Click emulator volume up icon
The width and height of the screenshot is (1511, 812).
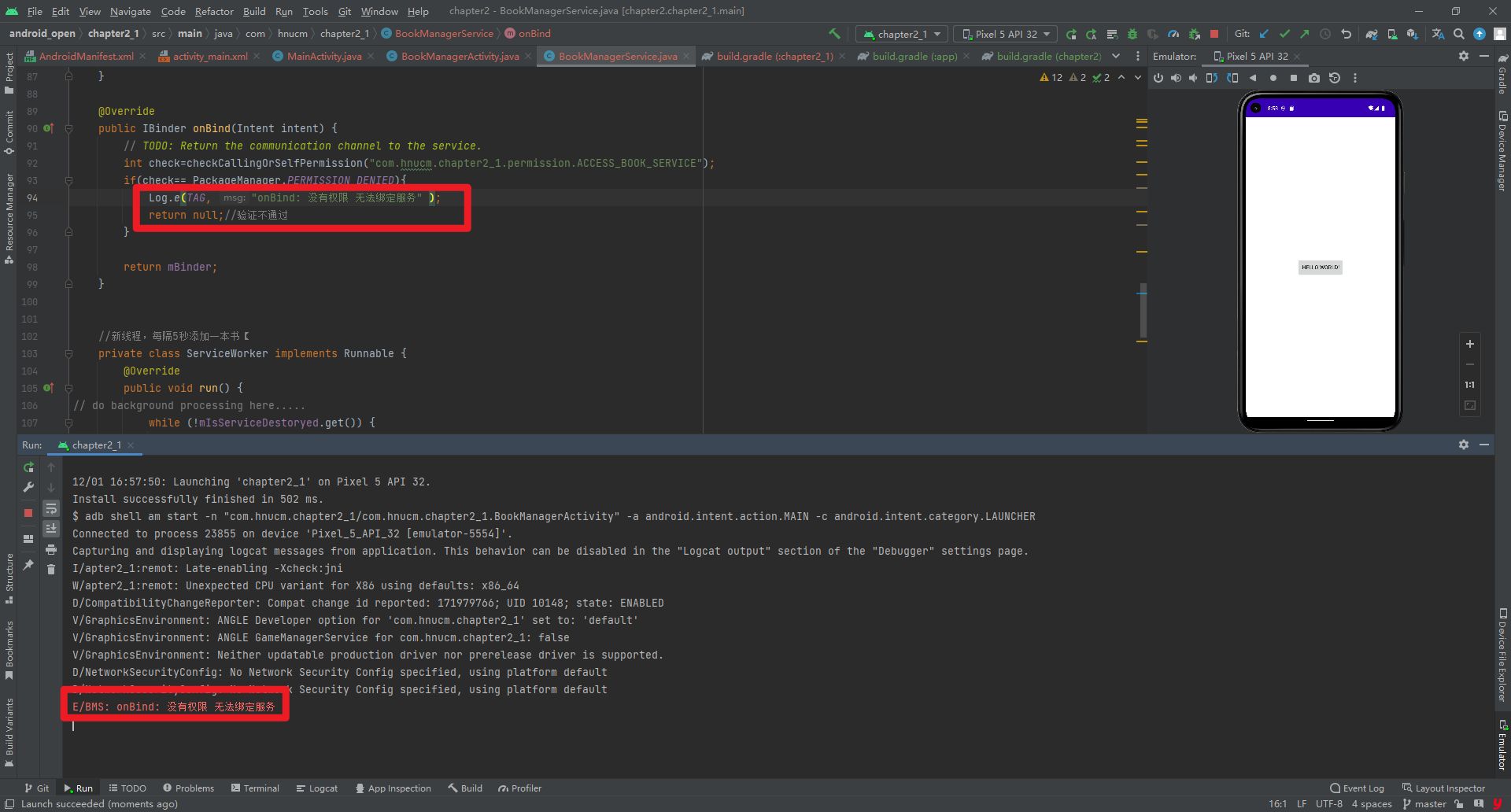coord(1176,78)
